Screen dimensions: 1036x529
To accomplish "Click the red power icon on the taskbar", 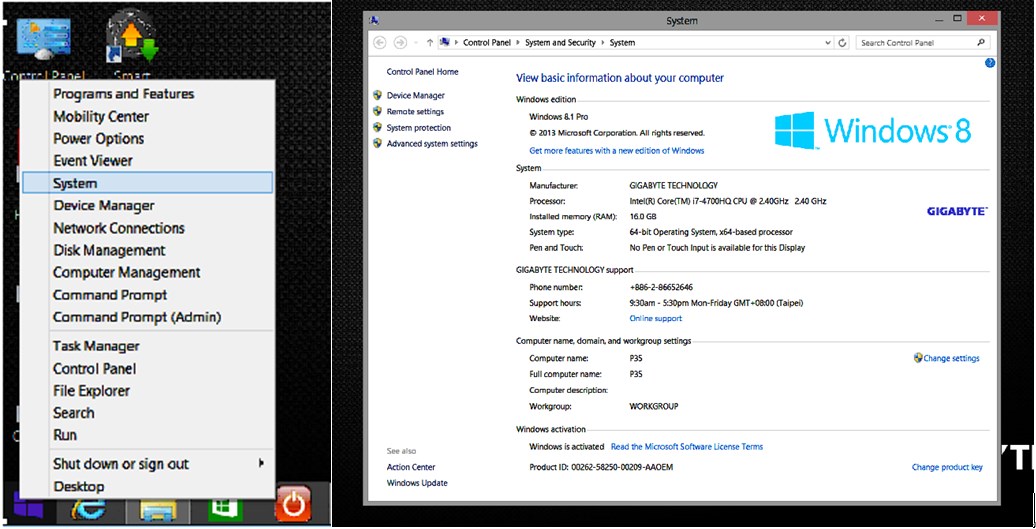I will [292, 505].
